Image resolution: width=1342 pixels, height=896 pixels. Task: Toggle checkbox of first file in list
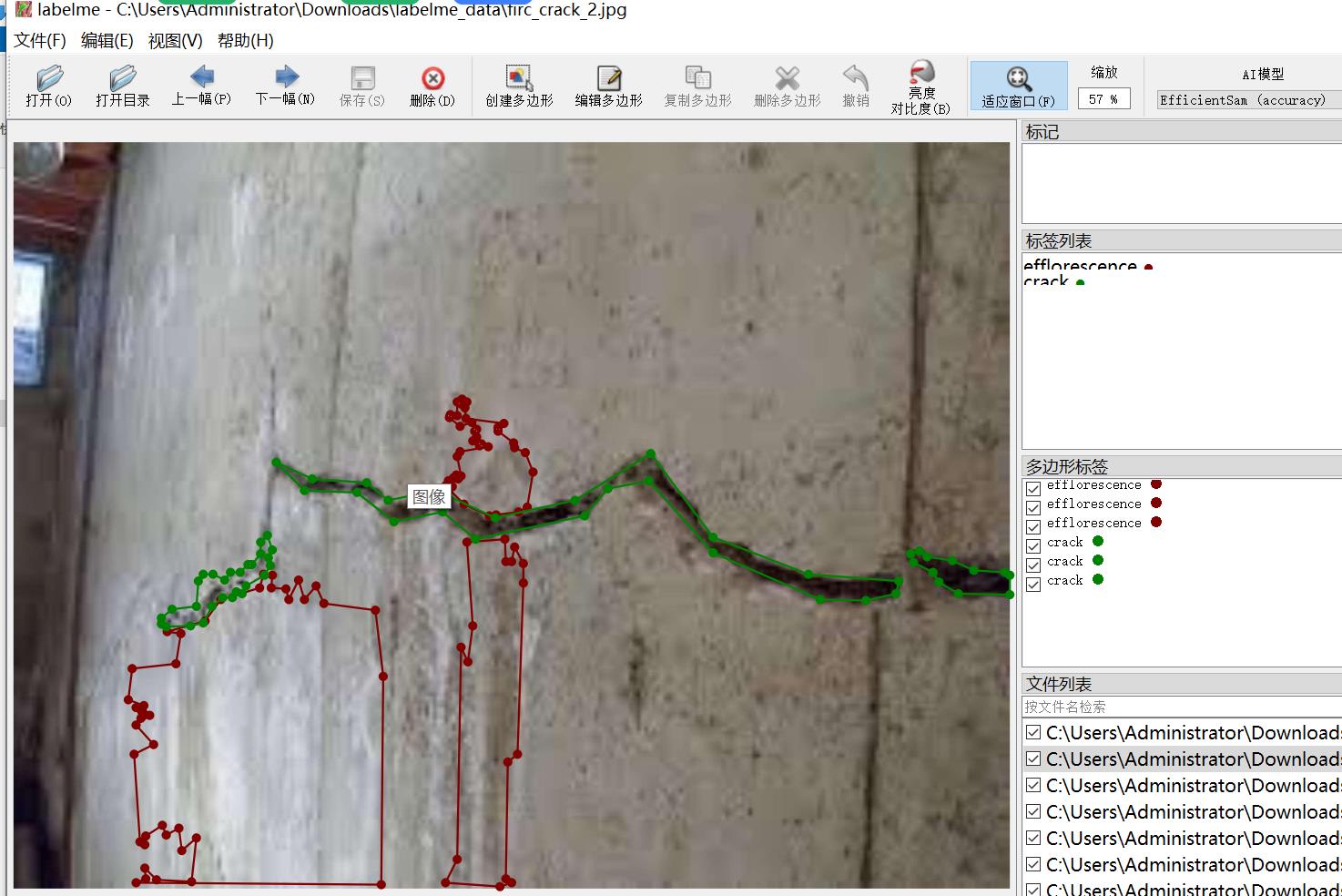1033,732
